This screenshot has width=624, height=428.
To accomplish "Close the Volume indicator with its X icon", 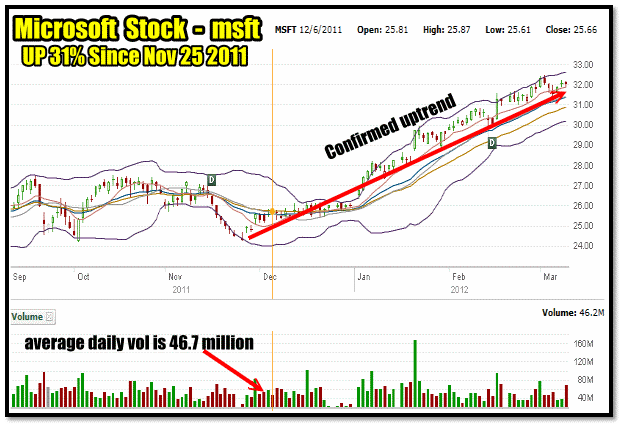I will point(49,317).
